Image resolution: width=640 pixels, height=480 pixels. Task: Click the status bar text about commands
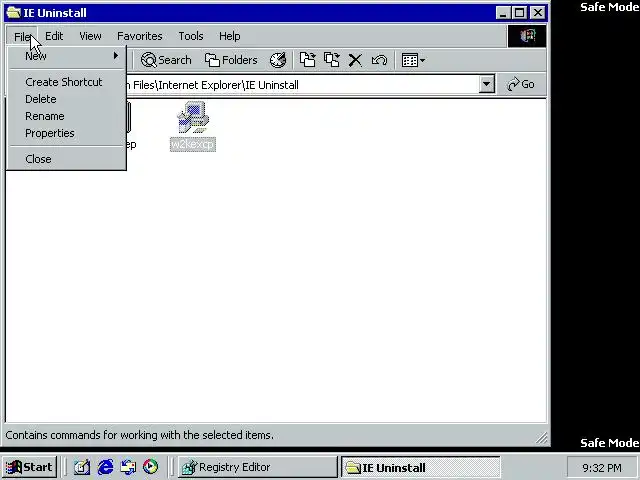click(139, 435)
